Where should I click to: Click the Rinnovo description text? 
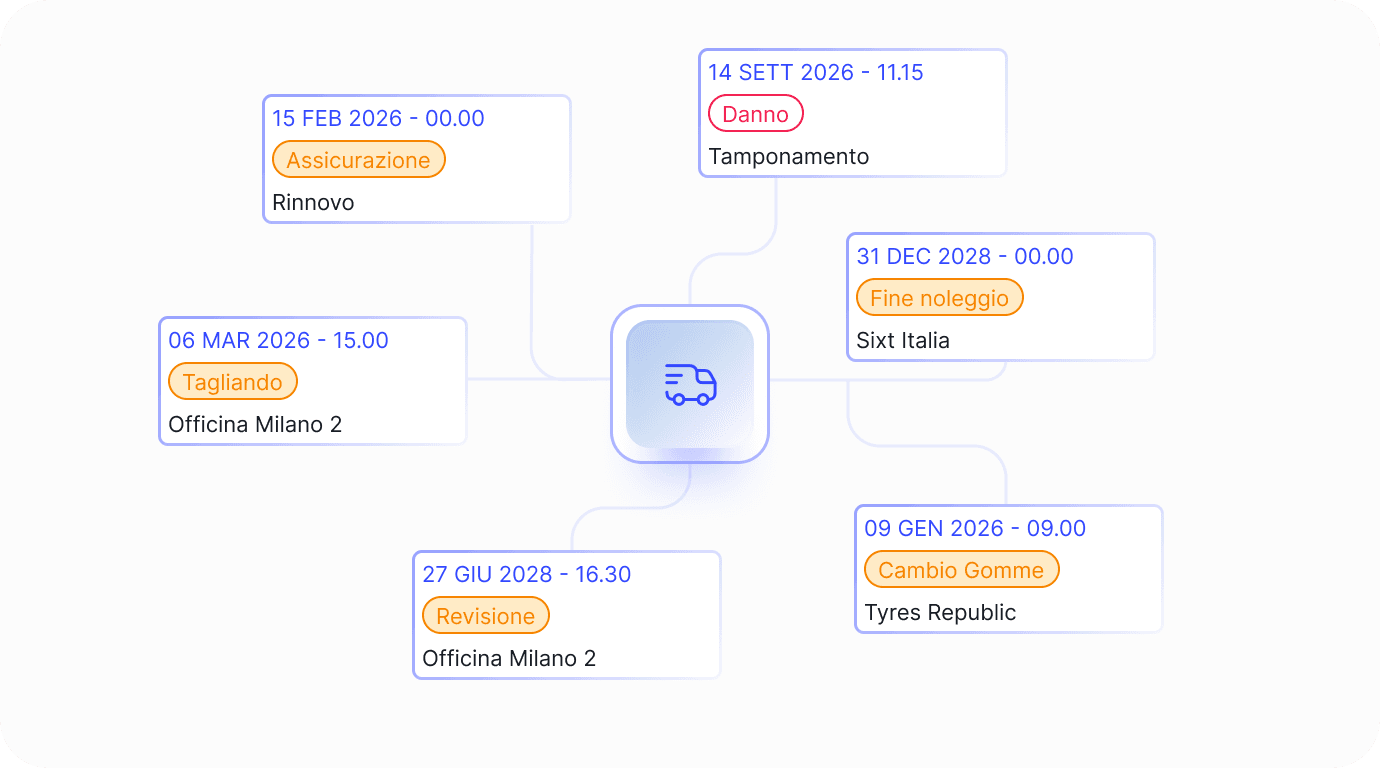313,203
